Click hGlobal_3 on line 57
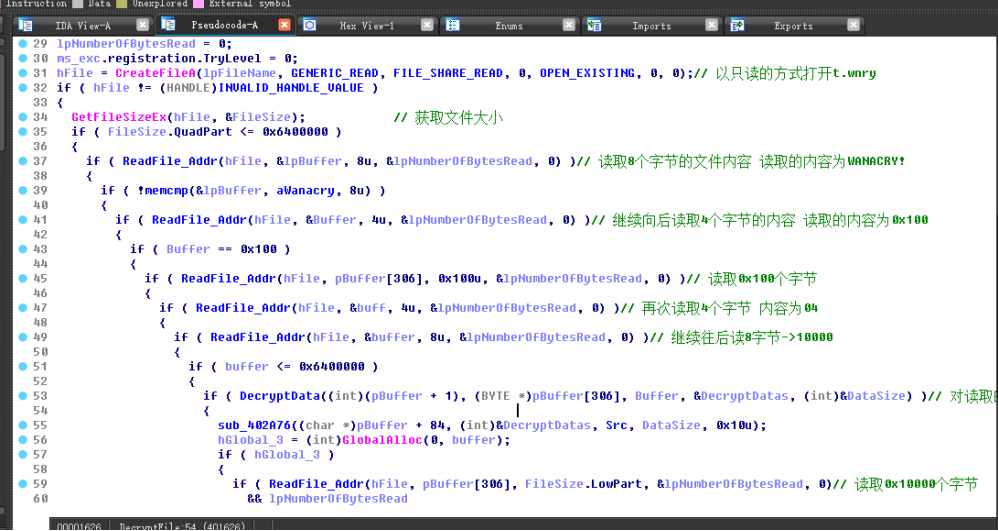 pyautogui.click(x=287, y=455)
